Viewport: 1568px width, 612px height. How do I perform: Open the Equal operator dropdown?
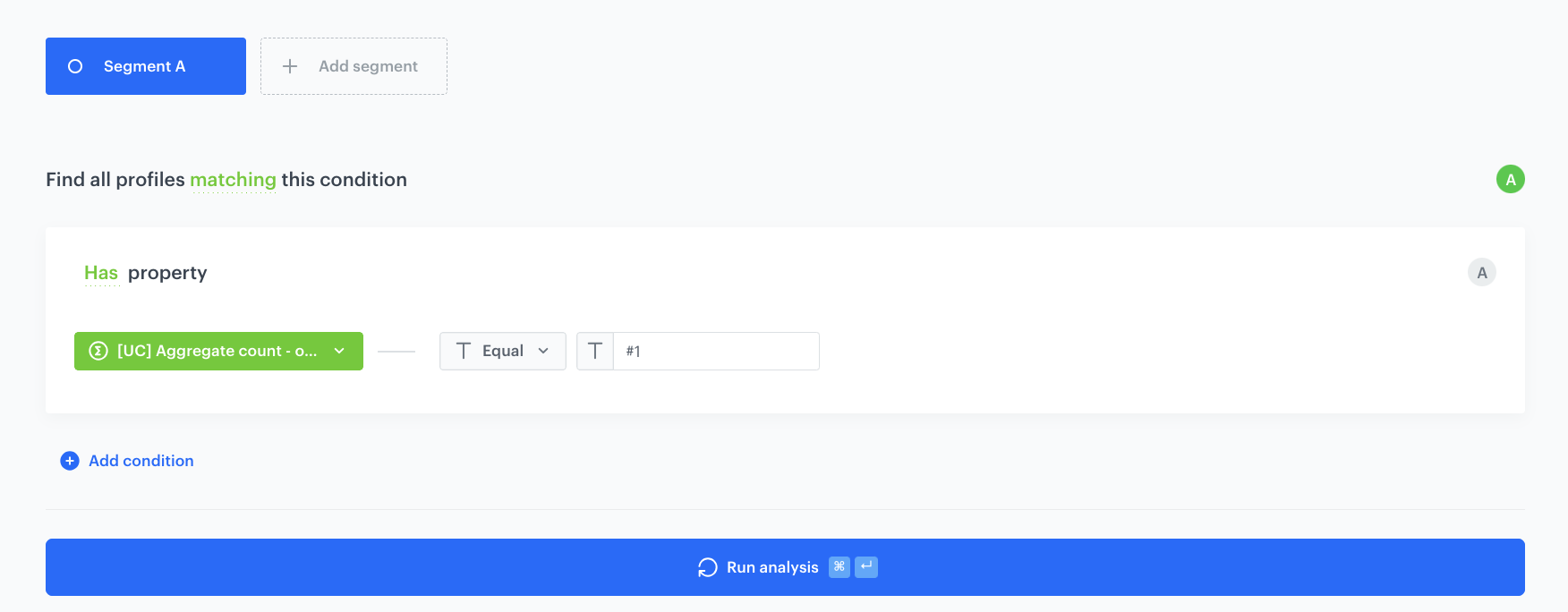click(x=502, y=352)
